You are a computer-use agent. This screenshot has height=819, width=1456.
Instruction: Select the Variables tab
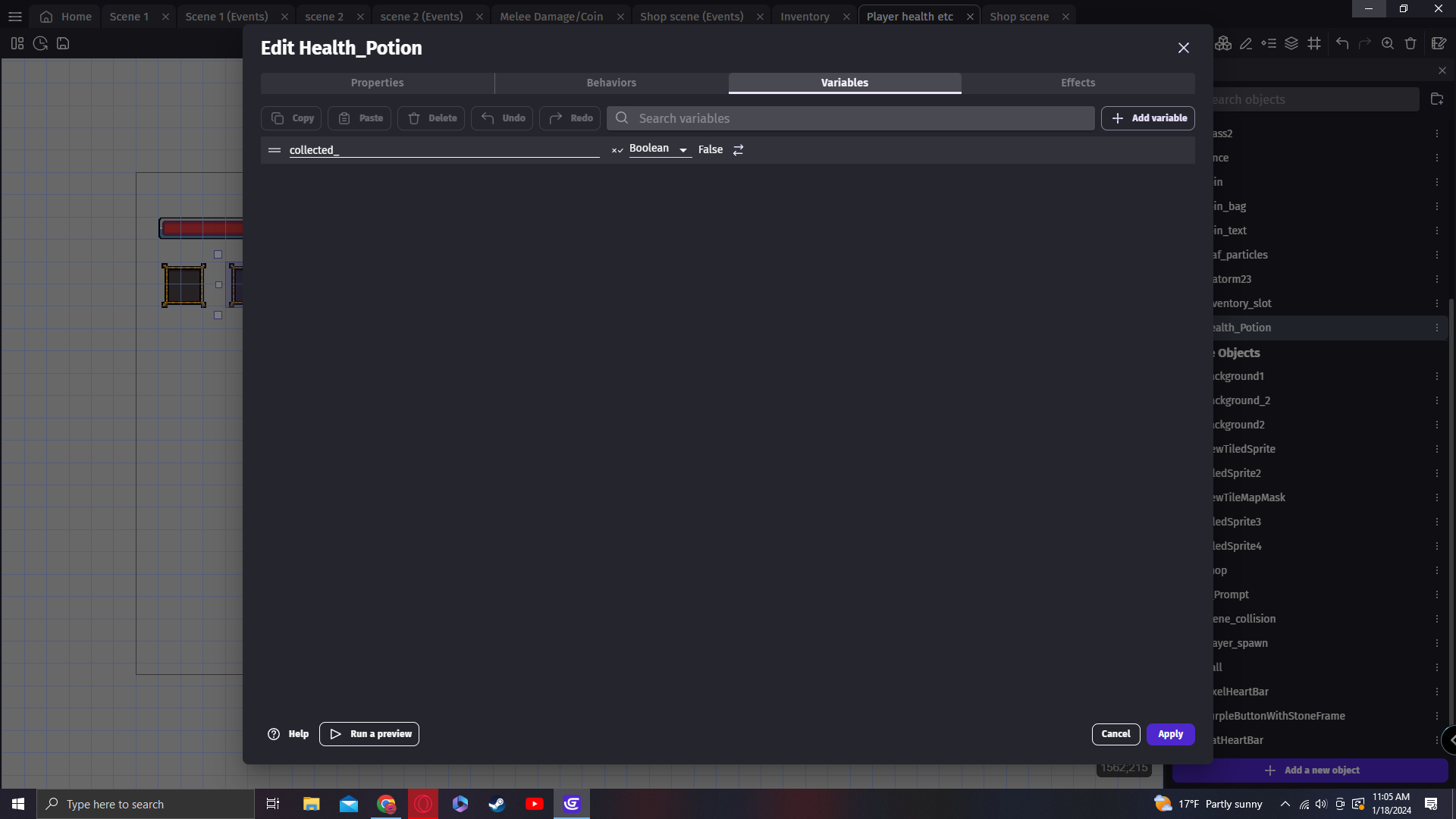point(845,83)
